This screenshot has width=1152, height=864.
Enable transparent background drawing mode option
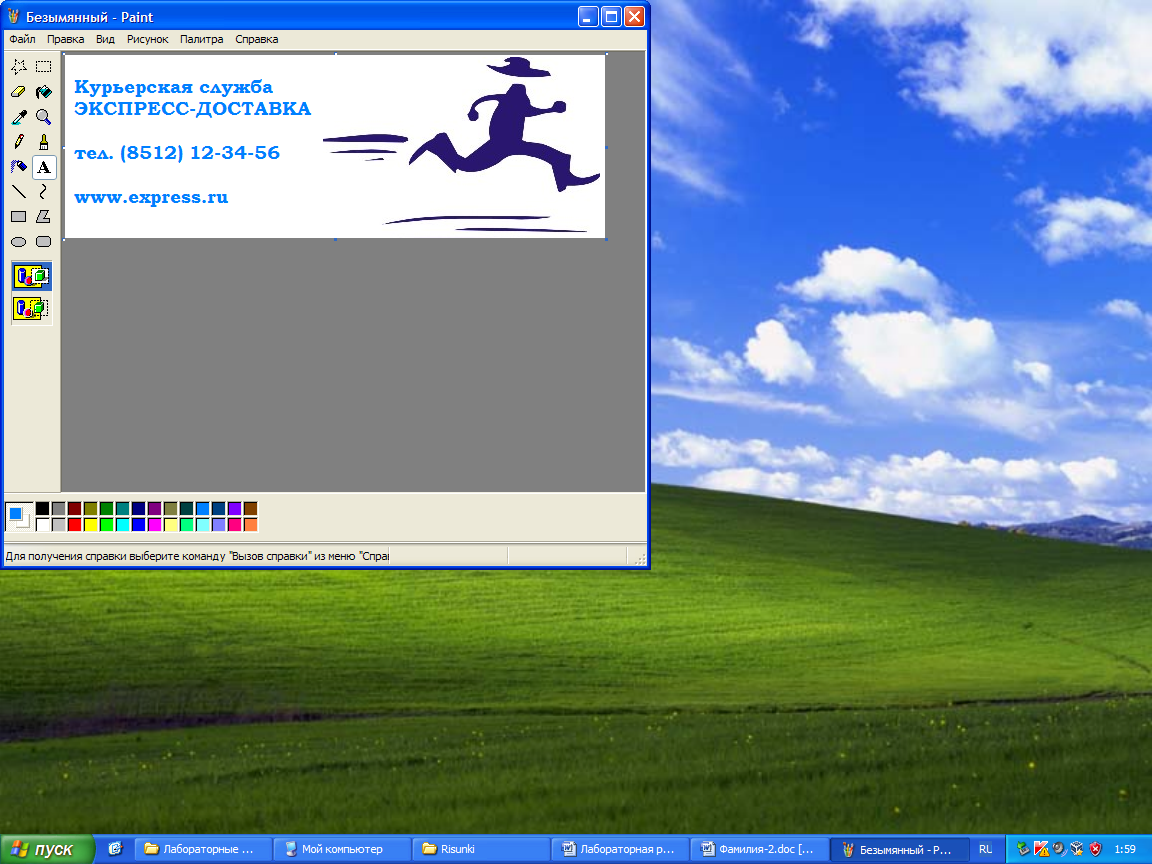32,308
